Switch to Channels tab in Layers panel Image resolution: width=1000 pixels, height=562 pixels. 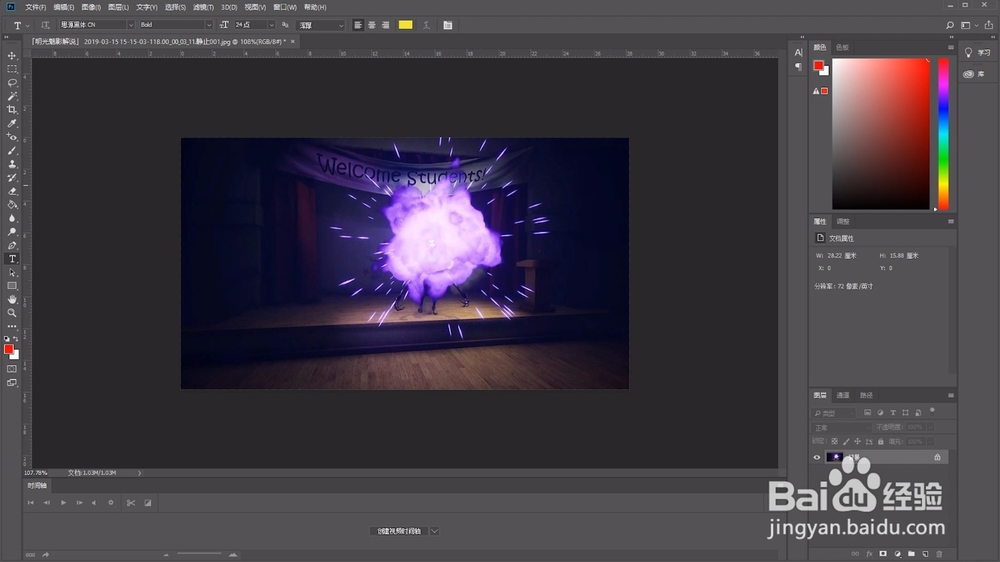pyautogui.click(x=843, y=396)
